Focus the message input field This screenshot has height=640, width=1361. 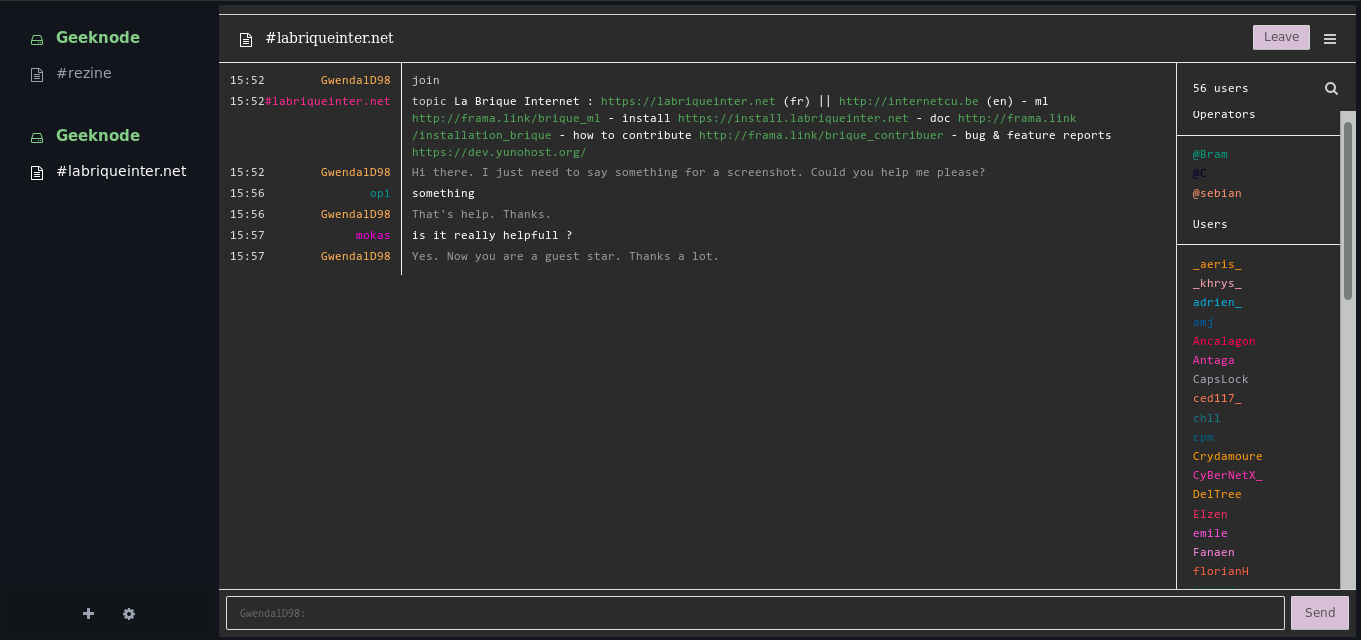pyautogui.click(x=755, y=612)
